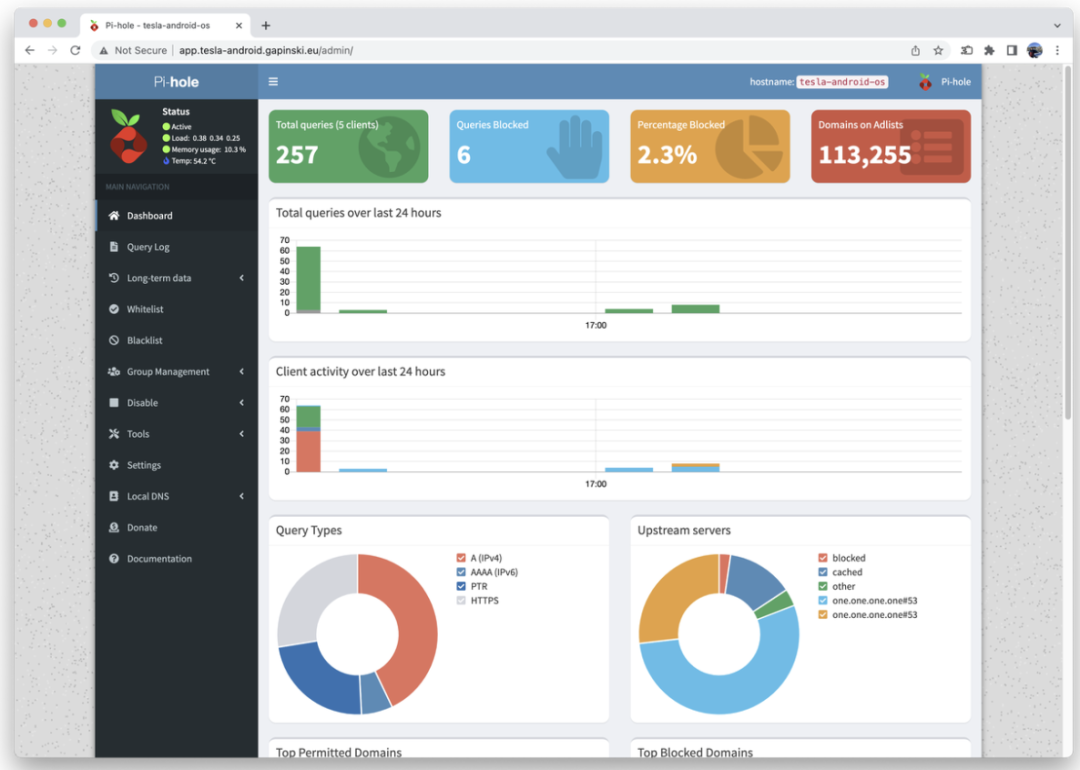
Task: Click the tesla-android-os hostname label
Action: point(842,82)
